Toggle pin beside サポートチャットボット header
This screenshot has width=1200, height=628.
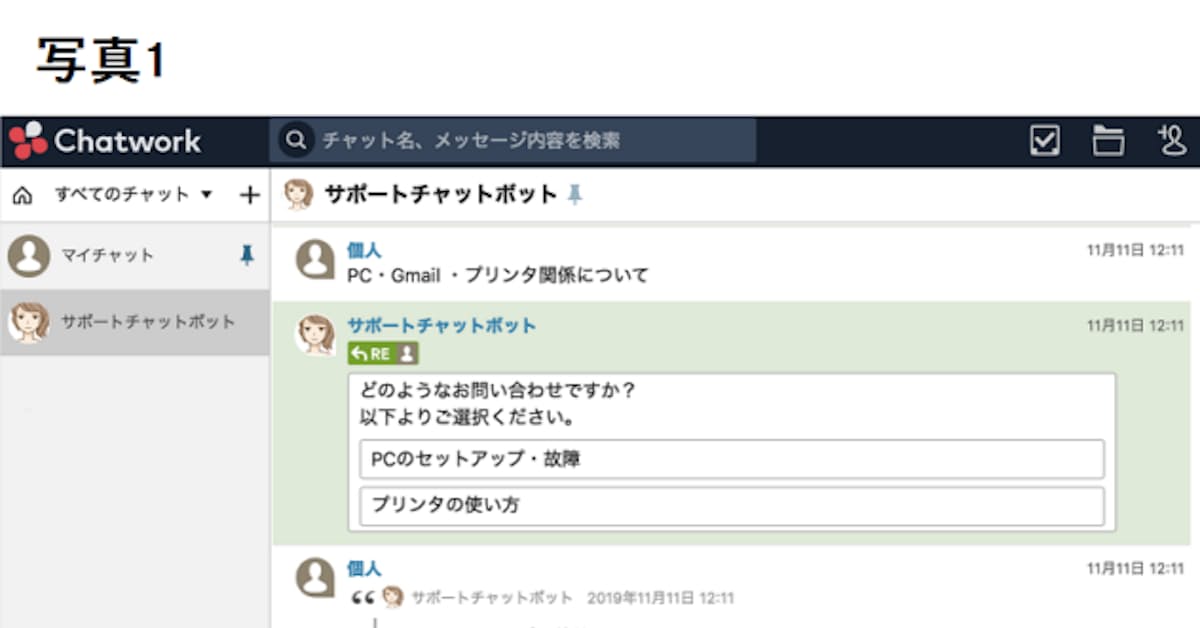point(574,195)
